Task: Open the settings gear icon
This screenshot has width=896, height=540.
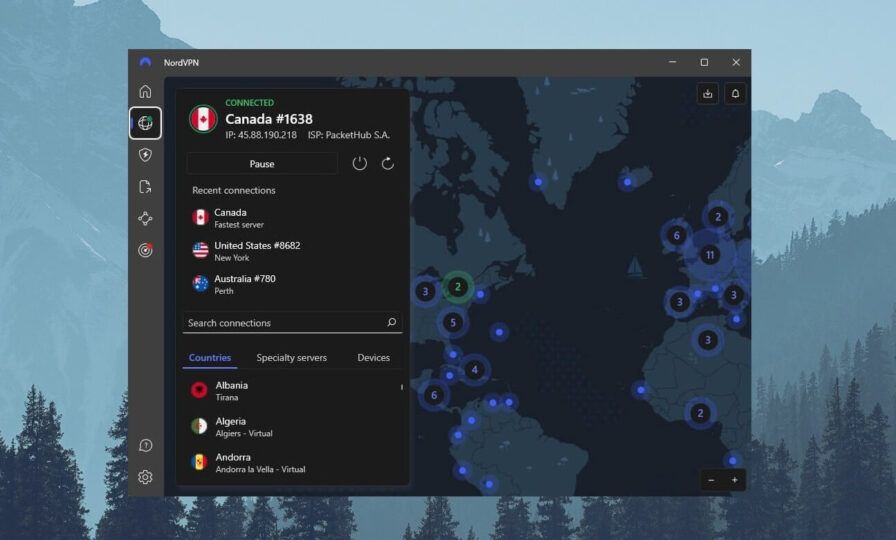Action: 145,477
